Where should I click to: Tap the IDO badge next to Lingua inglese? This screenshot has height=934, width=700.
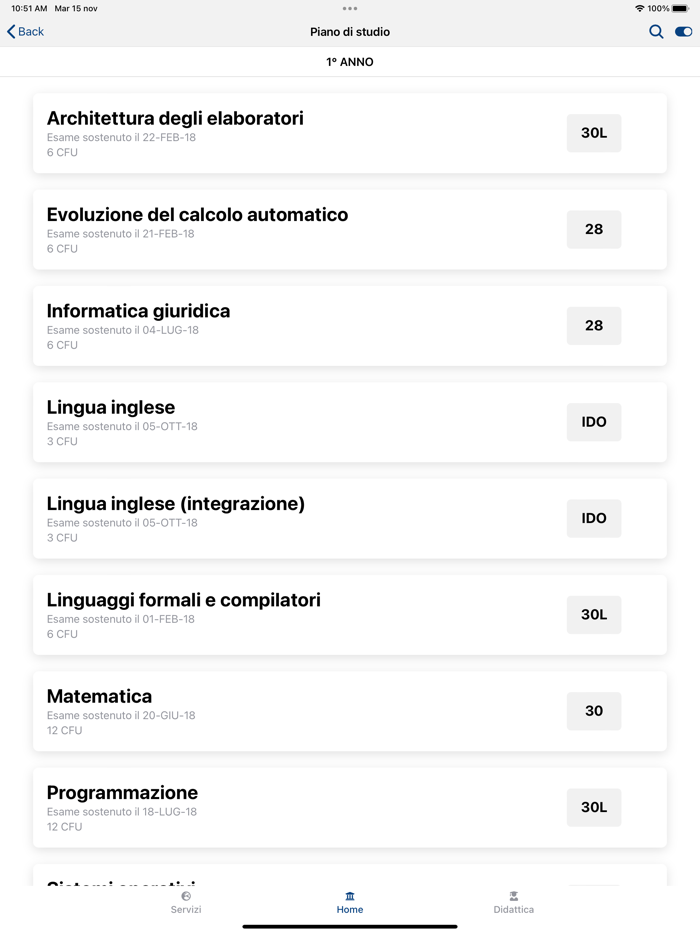593,422
